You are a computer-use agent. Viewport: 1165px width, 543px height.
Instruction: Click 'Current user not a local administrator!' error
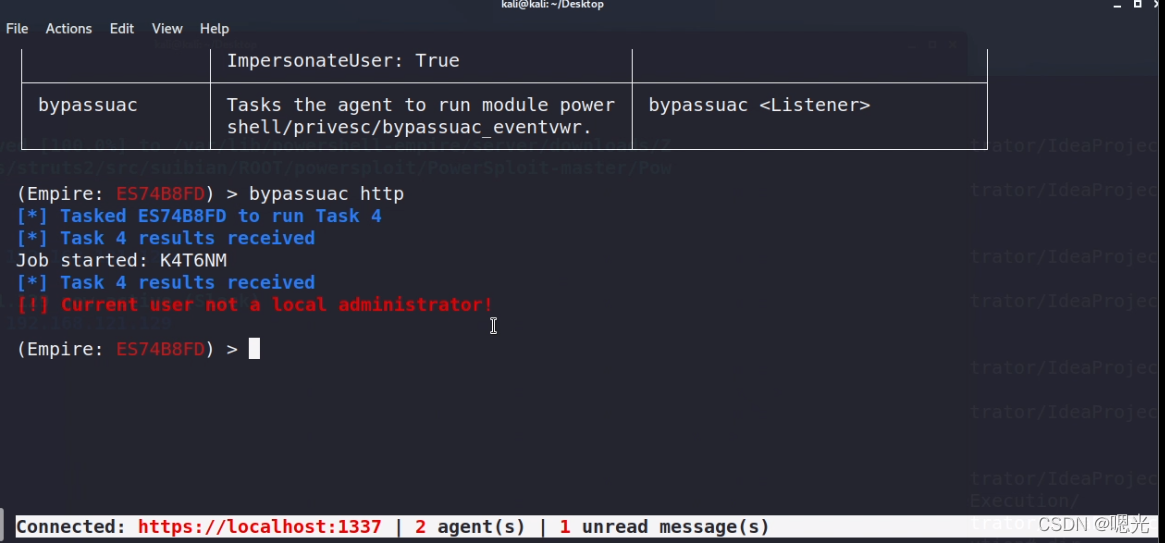pos(255,305)
